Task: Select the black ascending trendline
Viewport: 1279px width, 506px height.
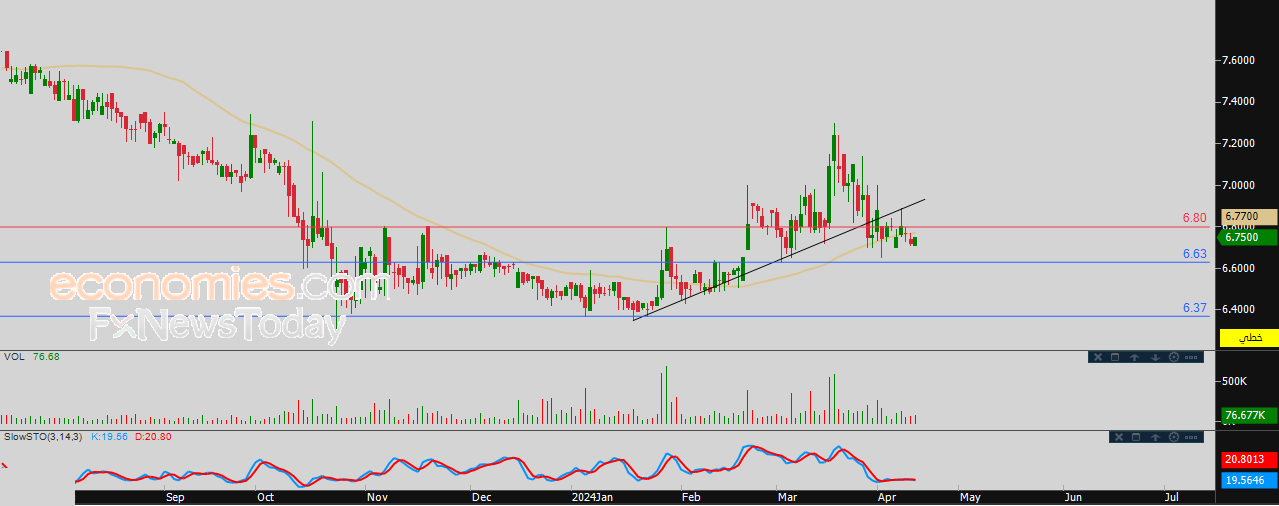Action: tap(779, 259)
